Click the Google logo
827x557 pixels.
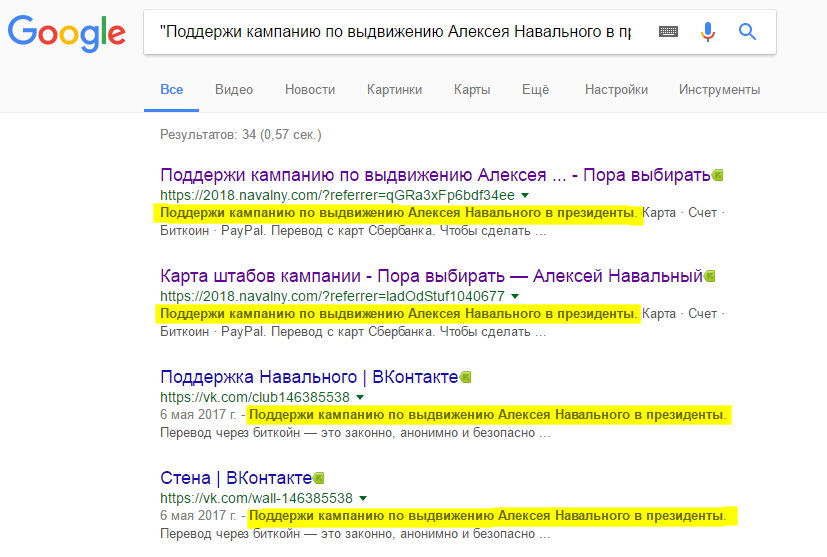[67, 33]
